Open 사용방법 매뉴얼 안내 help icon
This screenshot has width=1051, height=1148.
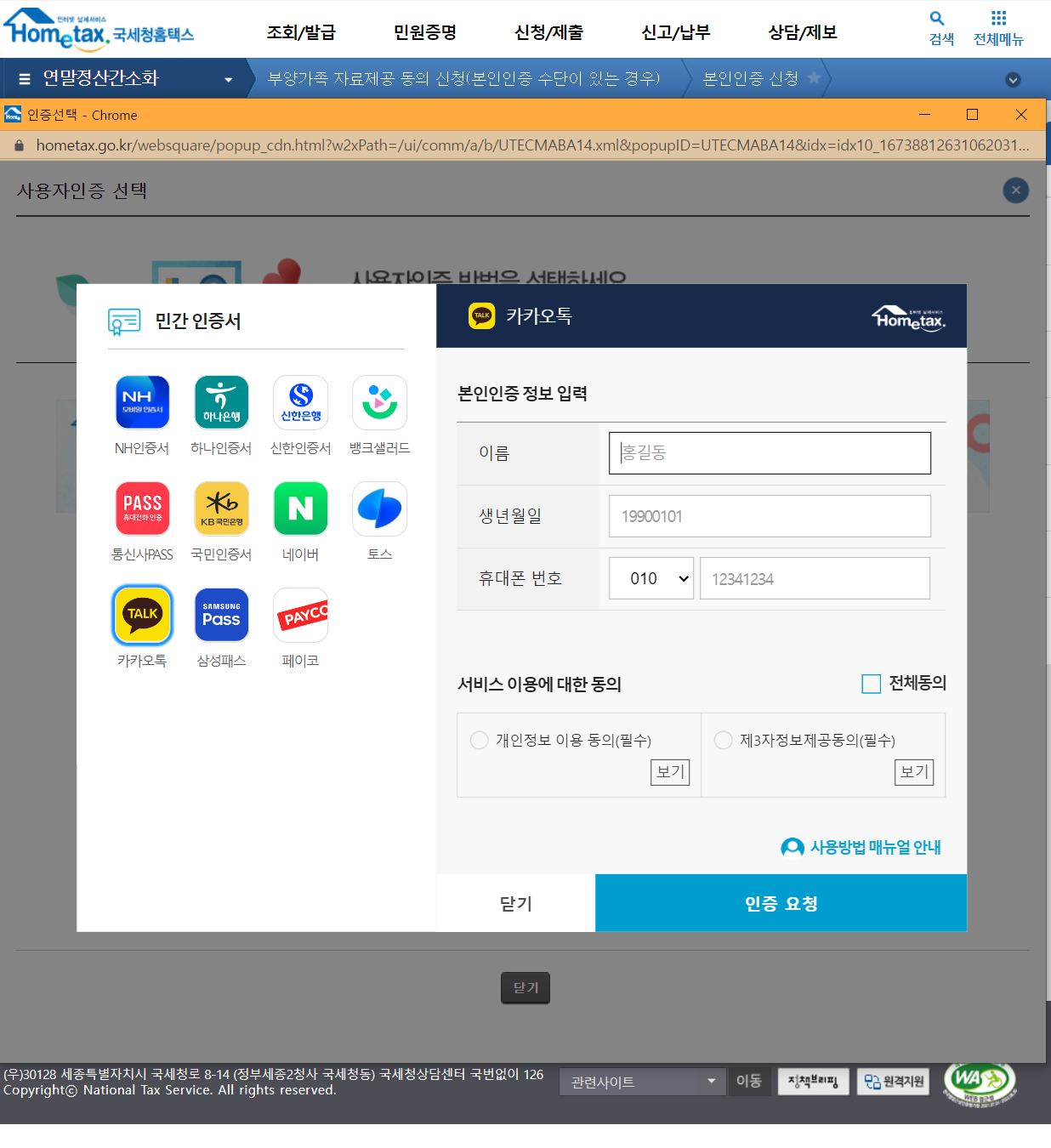click(793, 848)
